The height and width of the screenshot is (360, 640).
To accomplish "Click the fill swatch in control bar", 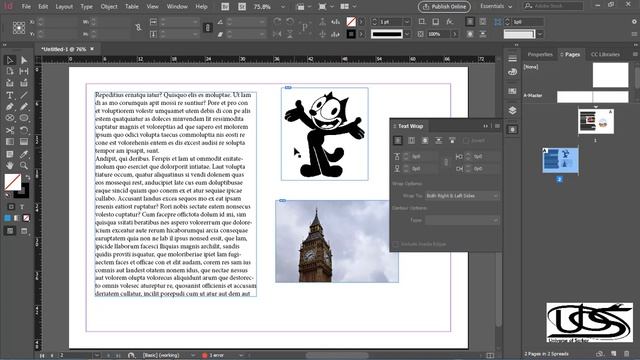I will point(351,22).
